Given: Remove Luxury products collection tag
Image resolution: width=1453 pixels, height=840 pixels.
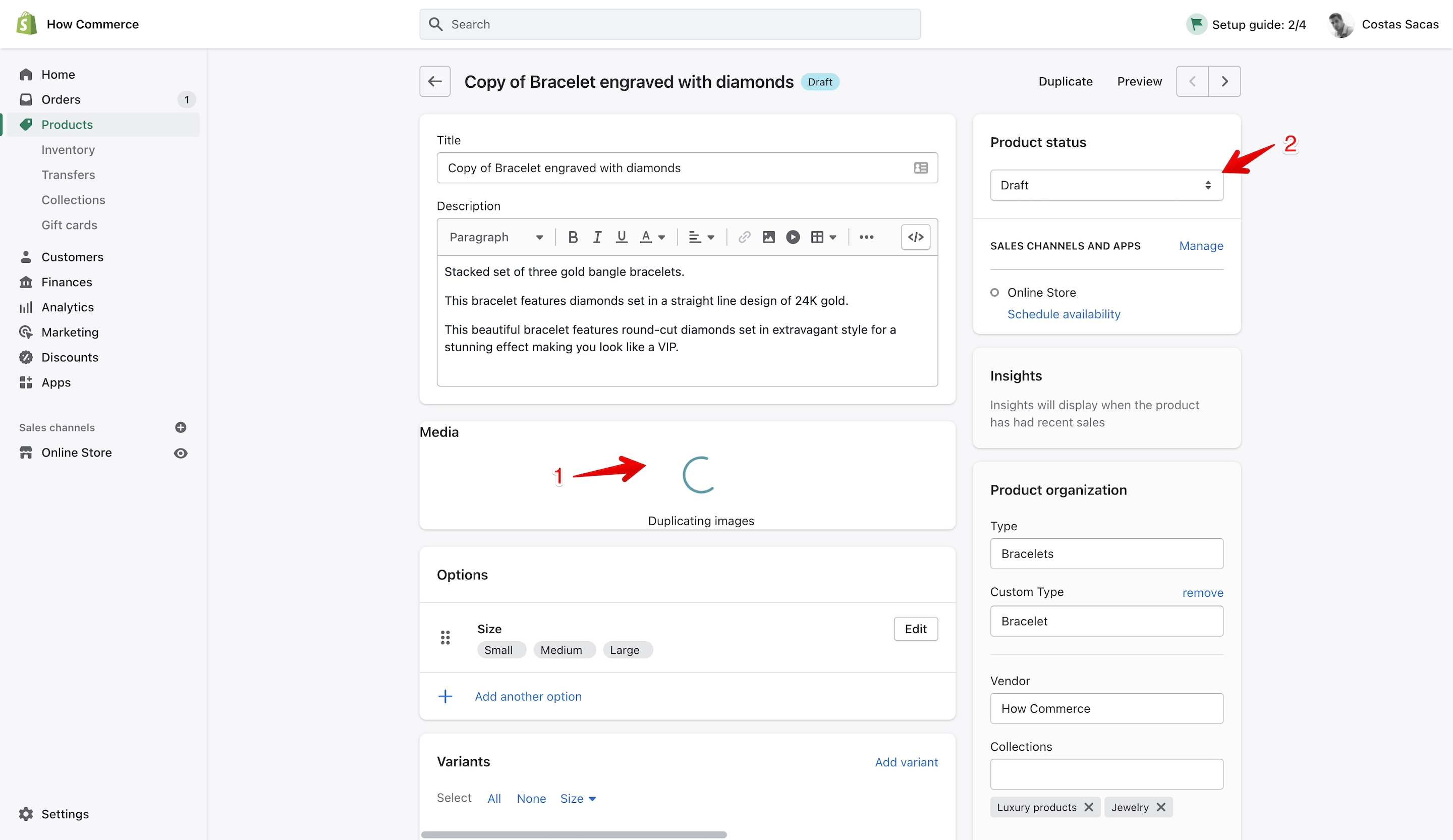Looking at the screenshot, I should coord(1088,807).
